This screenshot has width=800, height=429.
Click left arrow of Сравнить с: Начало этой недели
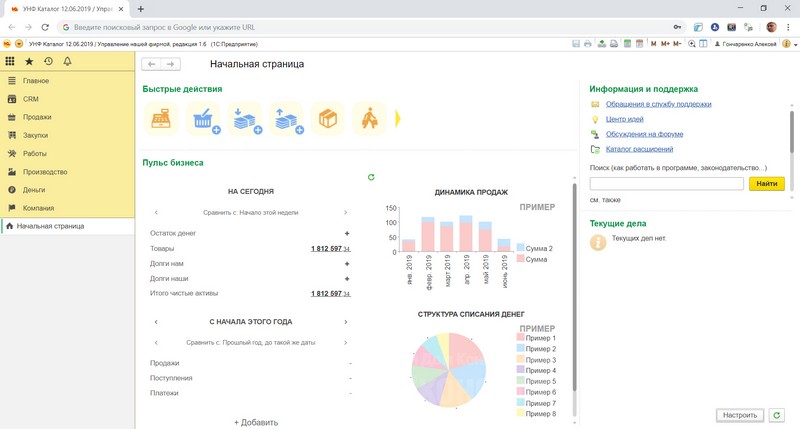[156, 212]
